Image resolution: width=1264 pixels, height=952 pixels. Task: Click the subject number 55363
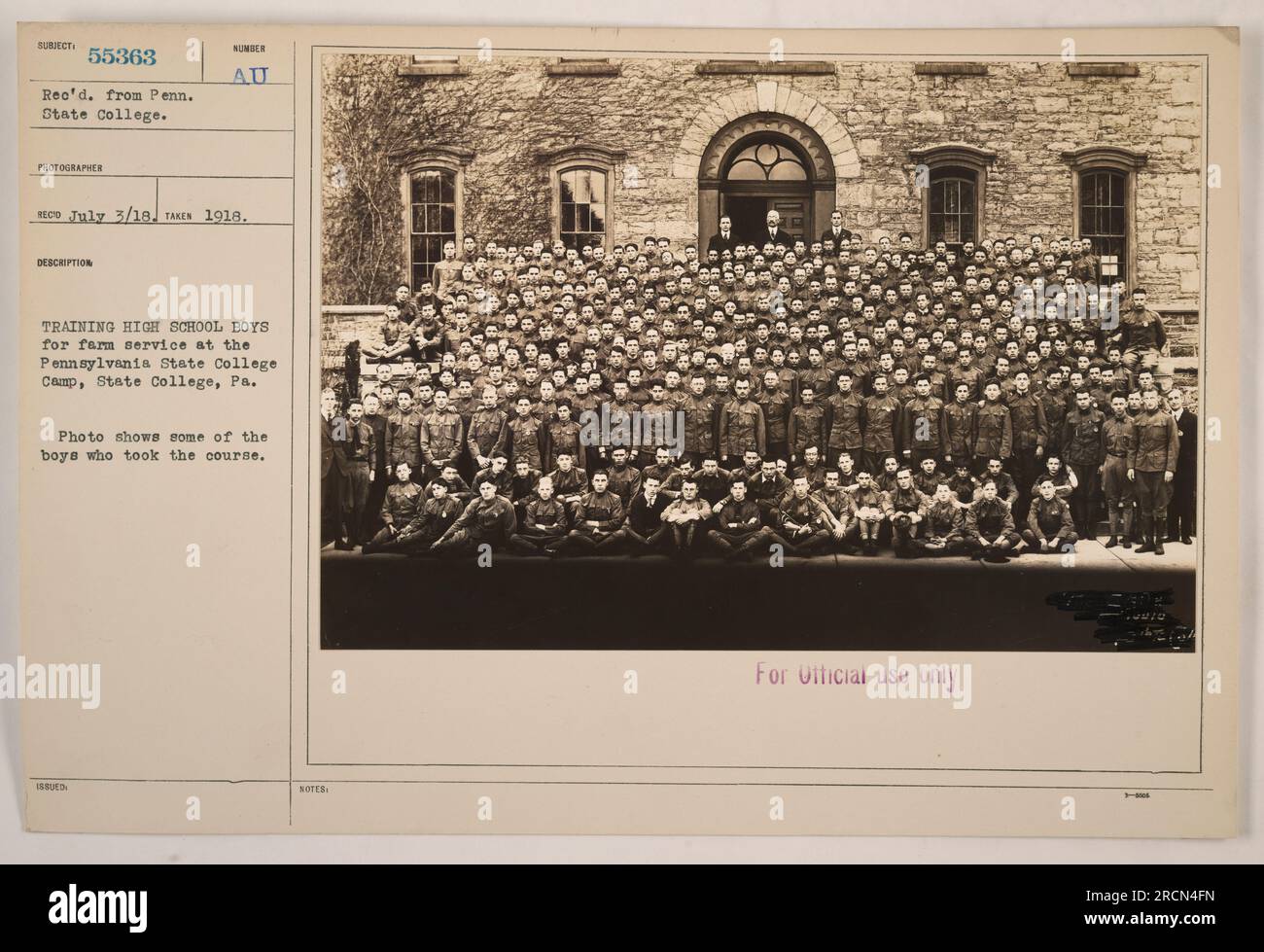tap(122, 56)
